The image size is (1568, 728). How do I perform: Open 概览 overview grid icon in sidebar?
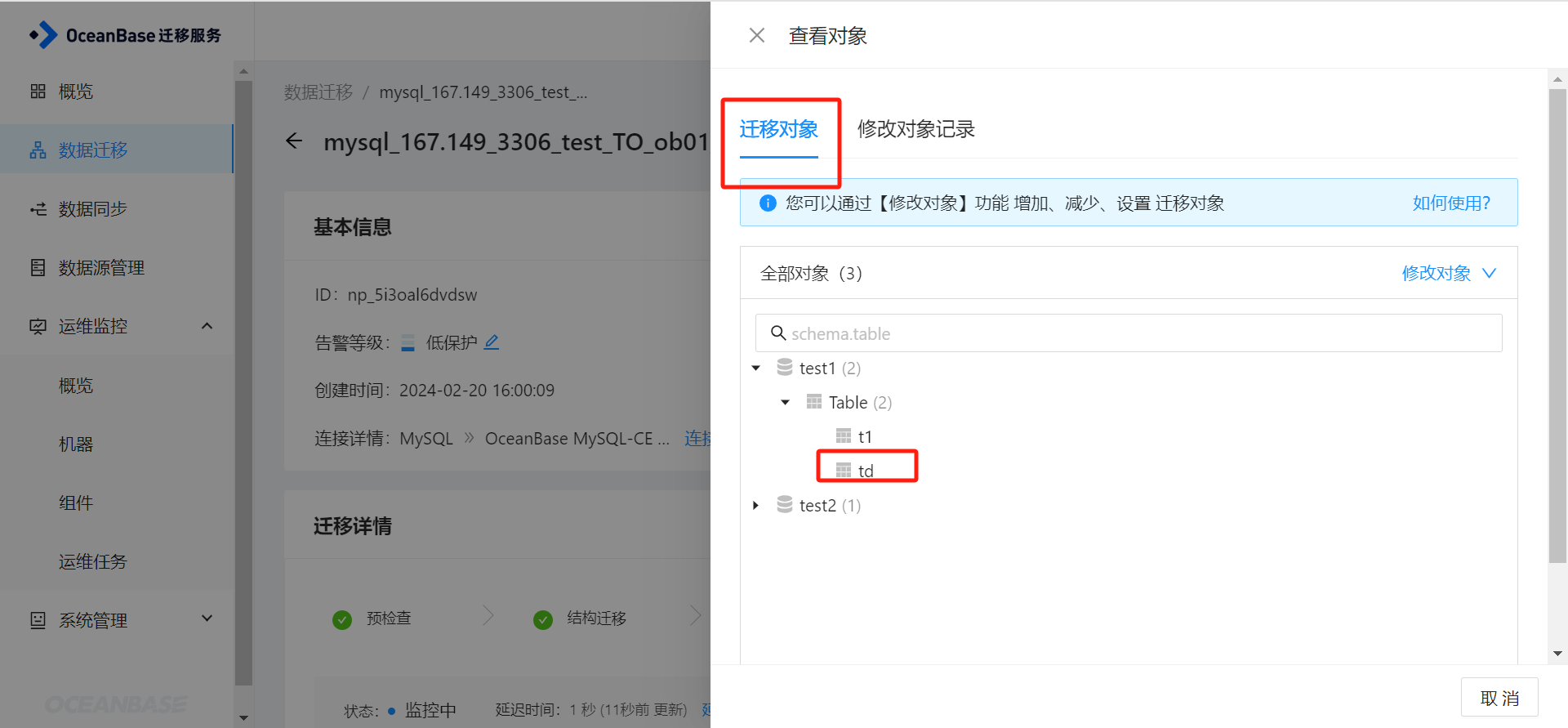point(38,91)
